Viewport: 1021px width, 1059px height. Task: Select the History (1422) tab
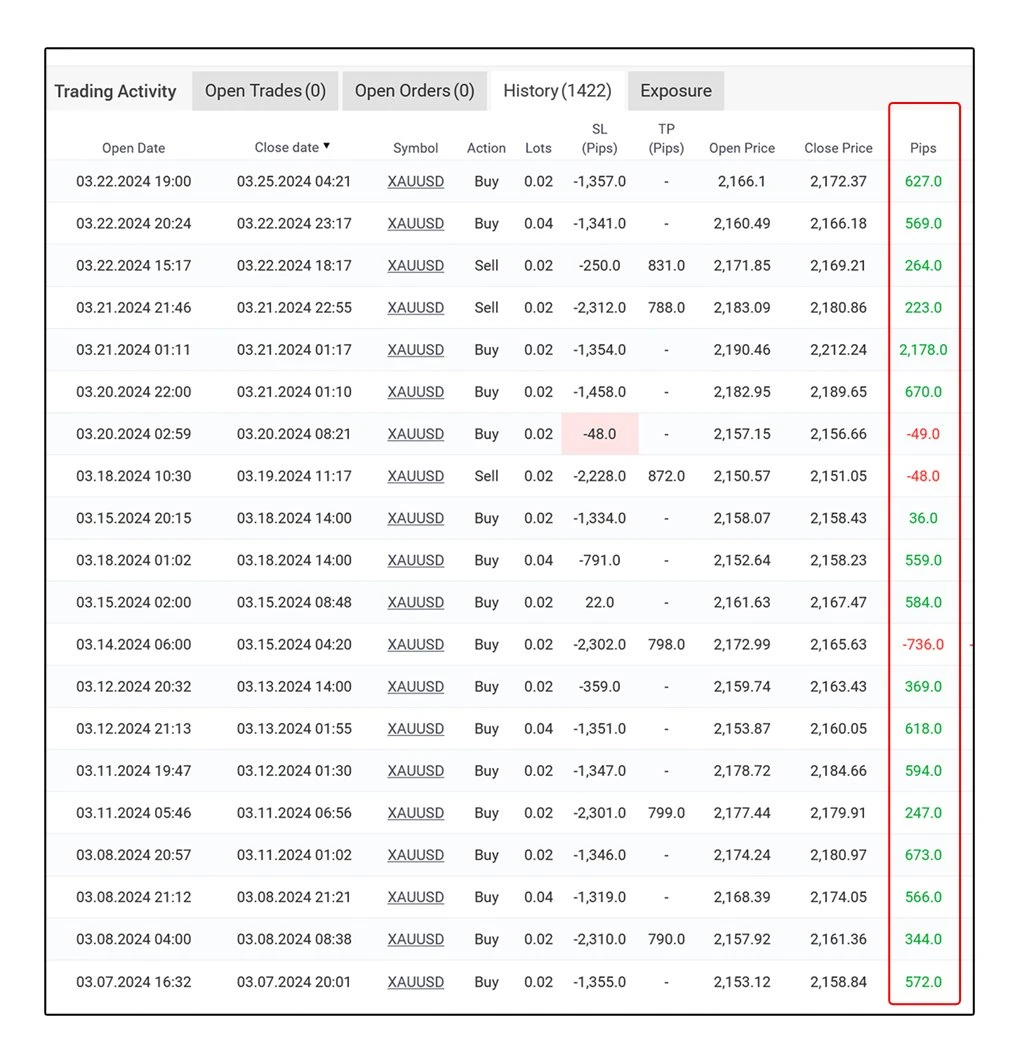click(x=557, y=91)
